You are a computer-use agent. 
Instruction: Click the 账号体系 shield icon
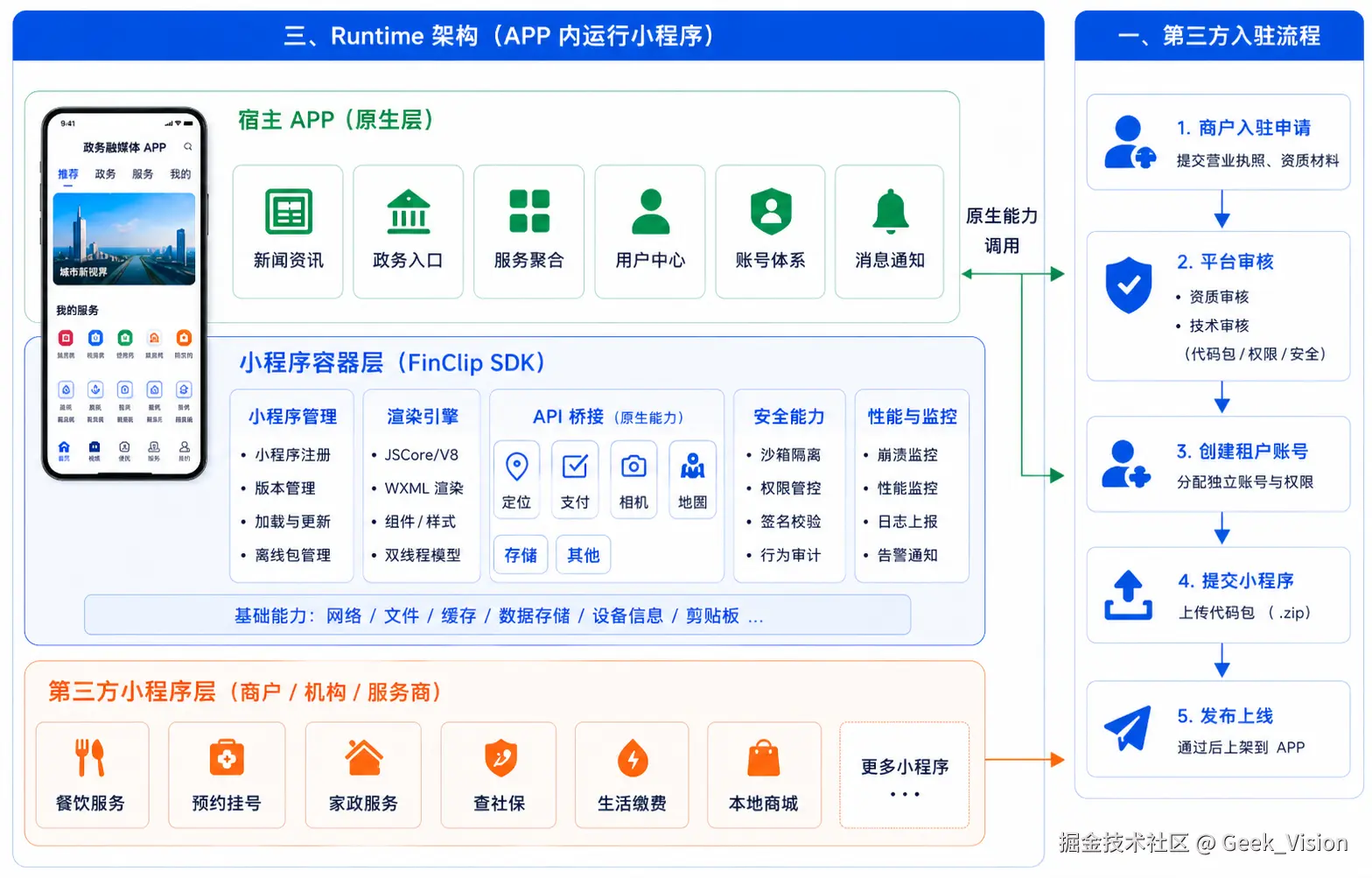click(771, 211)
